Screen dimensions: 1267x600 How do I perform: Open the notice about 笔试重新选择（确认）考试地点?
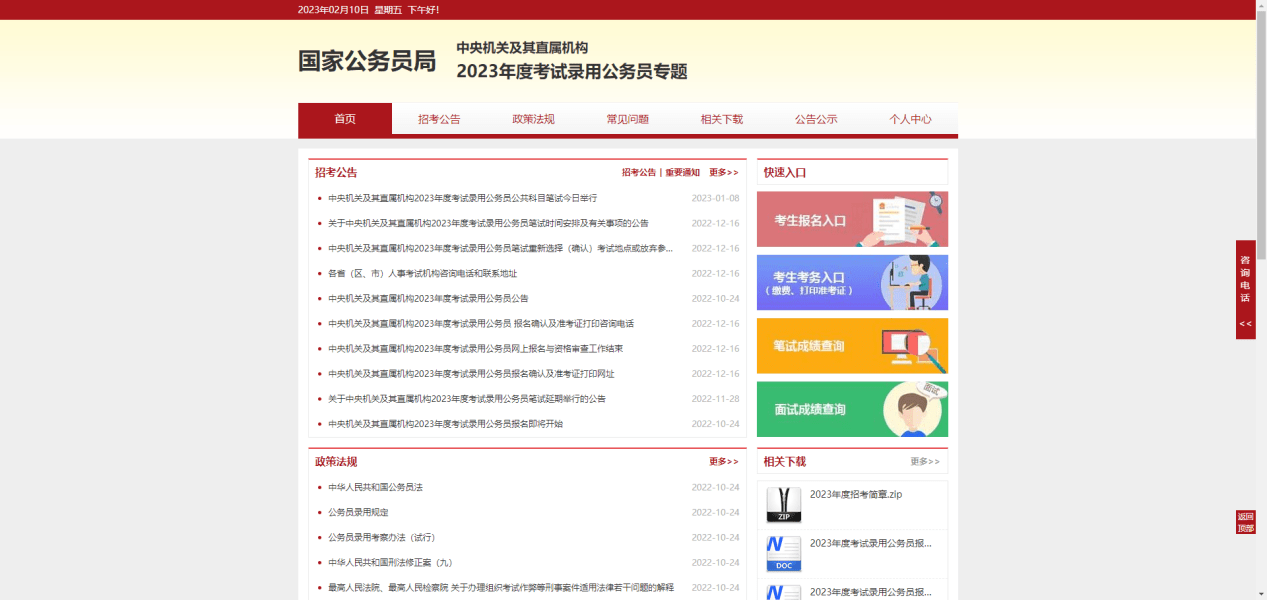500,248
